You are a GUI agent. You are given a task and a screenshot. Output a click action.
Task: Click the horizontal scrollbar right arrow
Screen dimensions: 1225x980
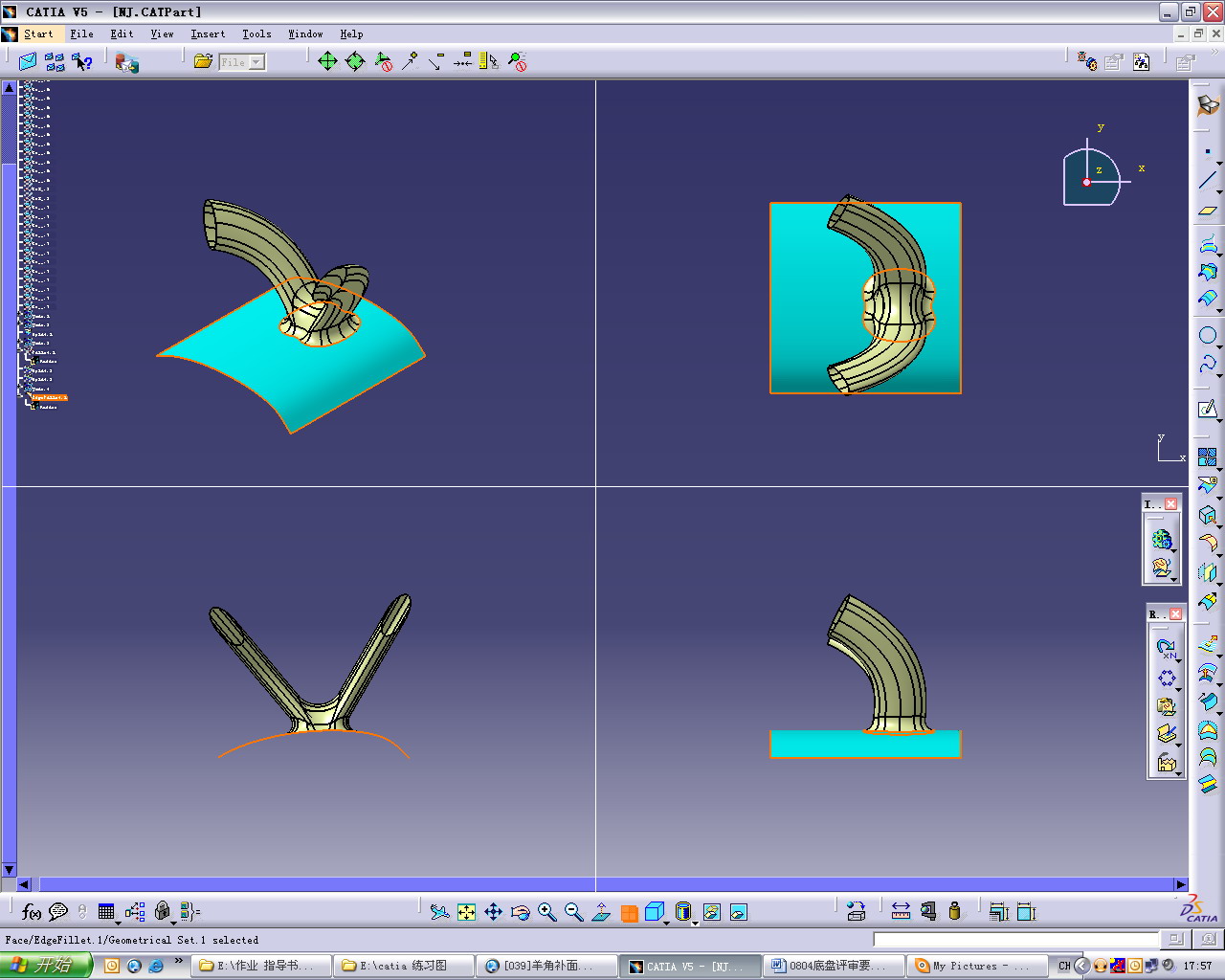(x=1181, y=885)
